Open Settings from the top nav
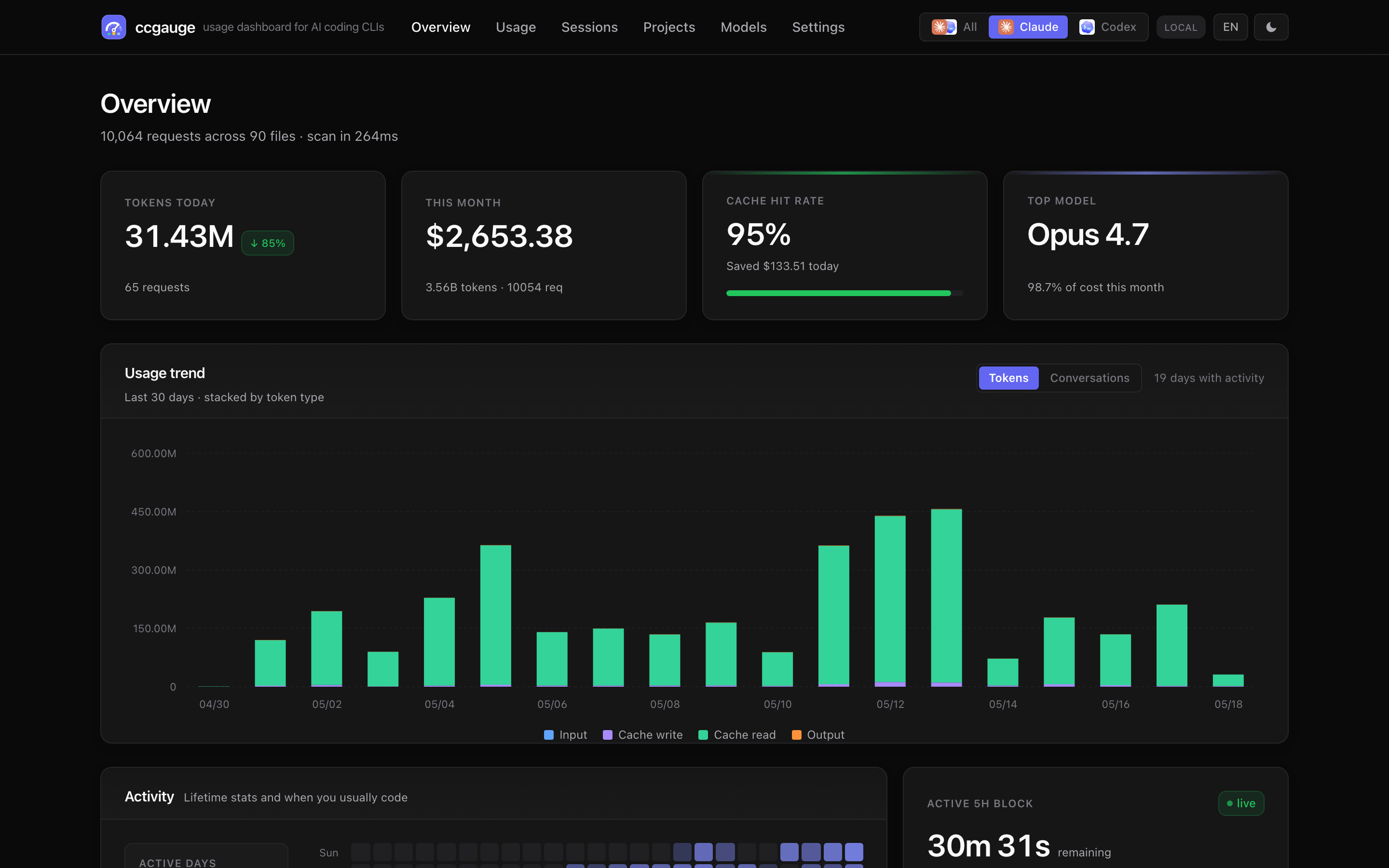 tap(818, 27)
